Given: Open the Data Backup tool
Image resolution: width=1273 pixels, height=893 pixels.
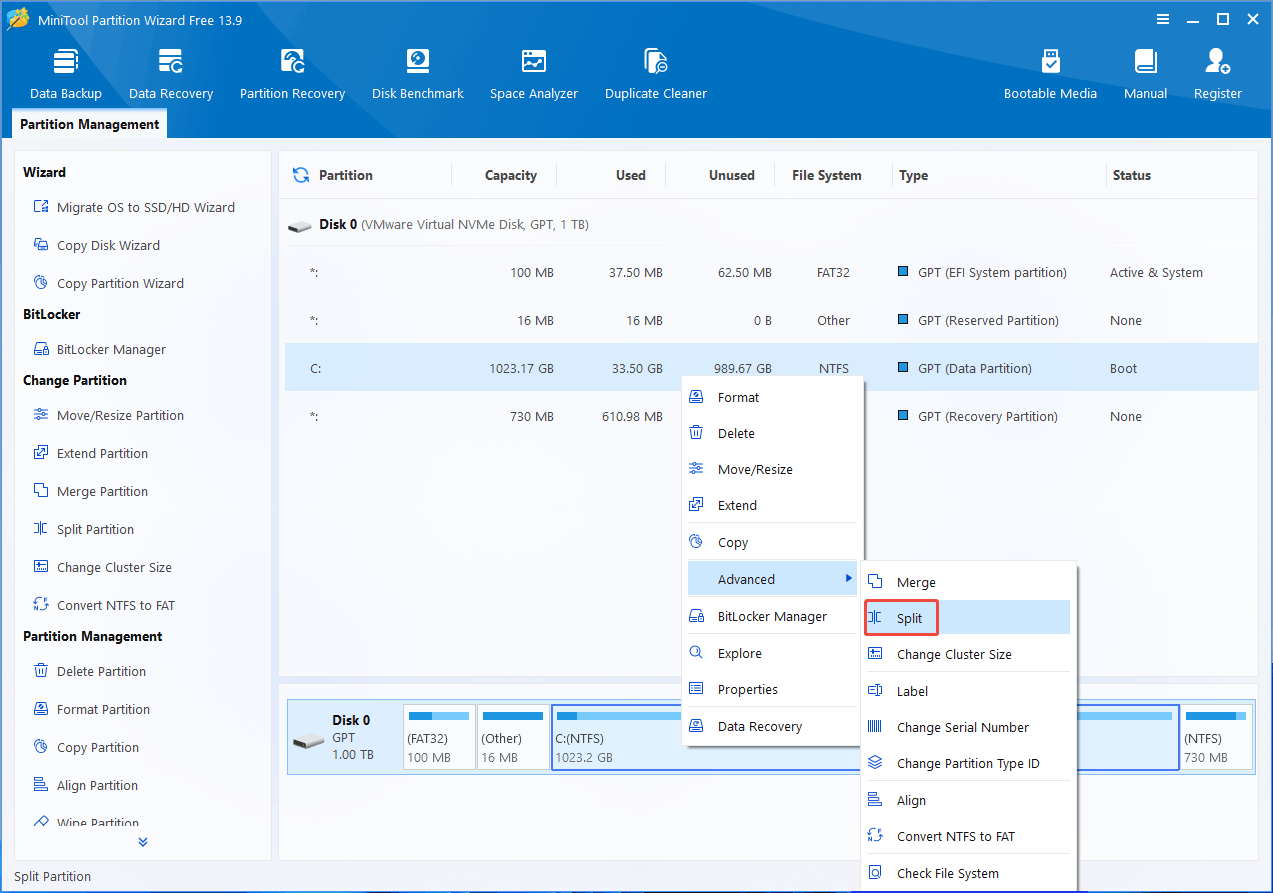Looking at the screenshot, I should tap(66, 74).
